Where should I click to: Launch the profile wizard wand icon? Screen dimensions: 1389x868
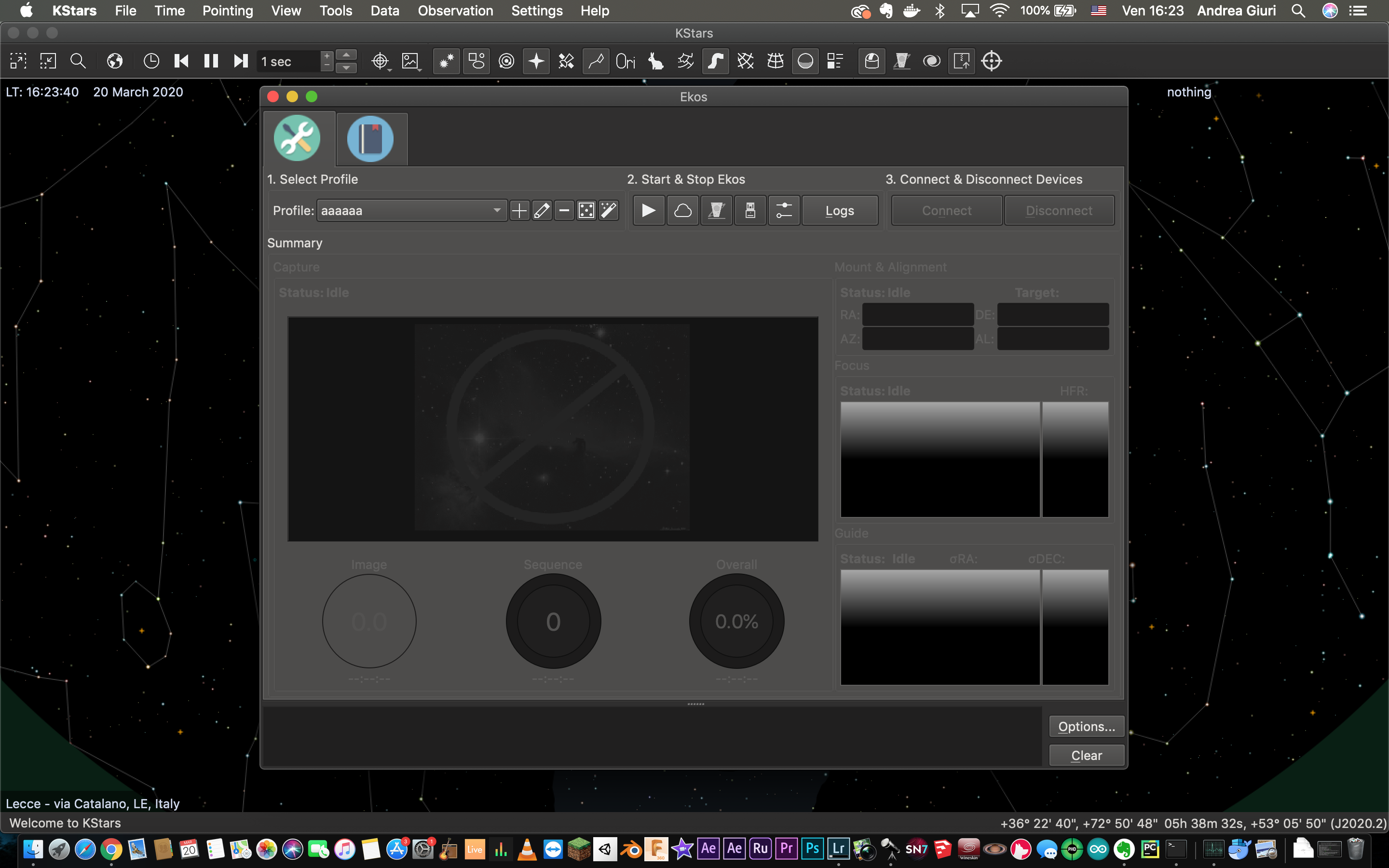[x=609, y=211]
